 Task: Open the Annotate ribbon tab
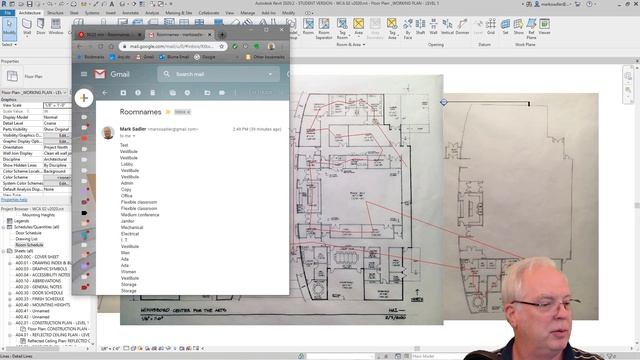[x=131, y=13]
